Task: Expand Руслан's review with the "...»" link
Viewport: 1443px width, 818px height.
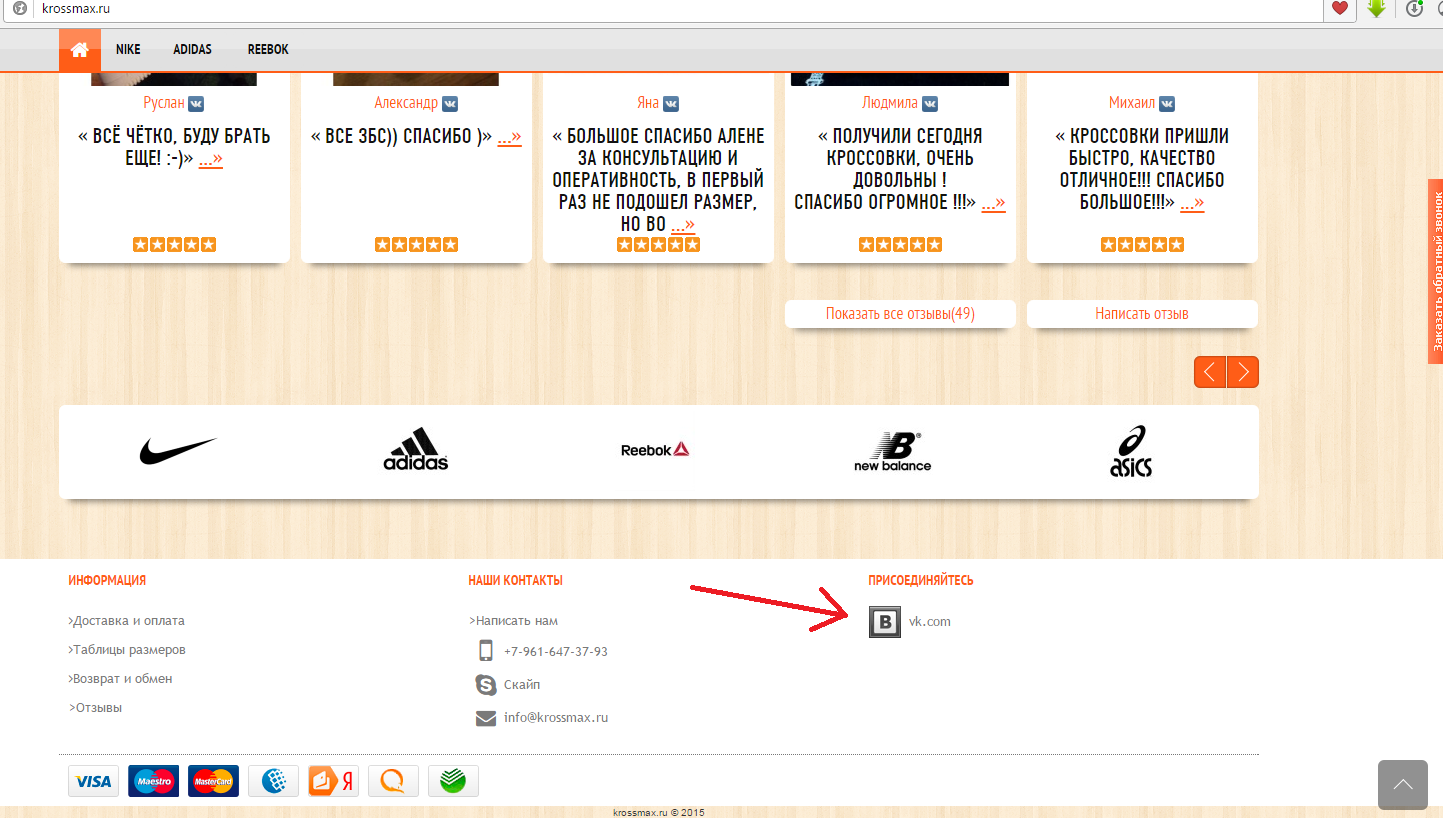Action: (210, 159)
